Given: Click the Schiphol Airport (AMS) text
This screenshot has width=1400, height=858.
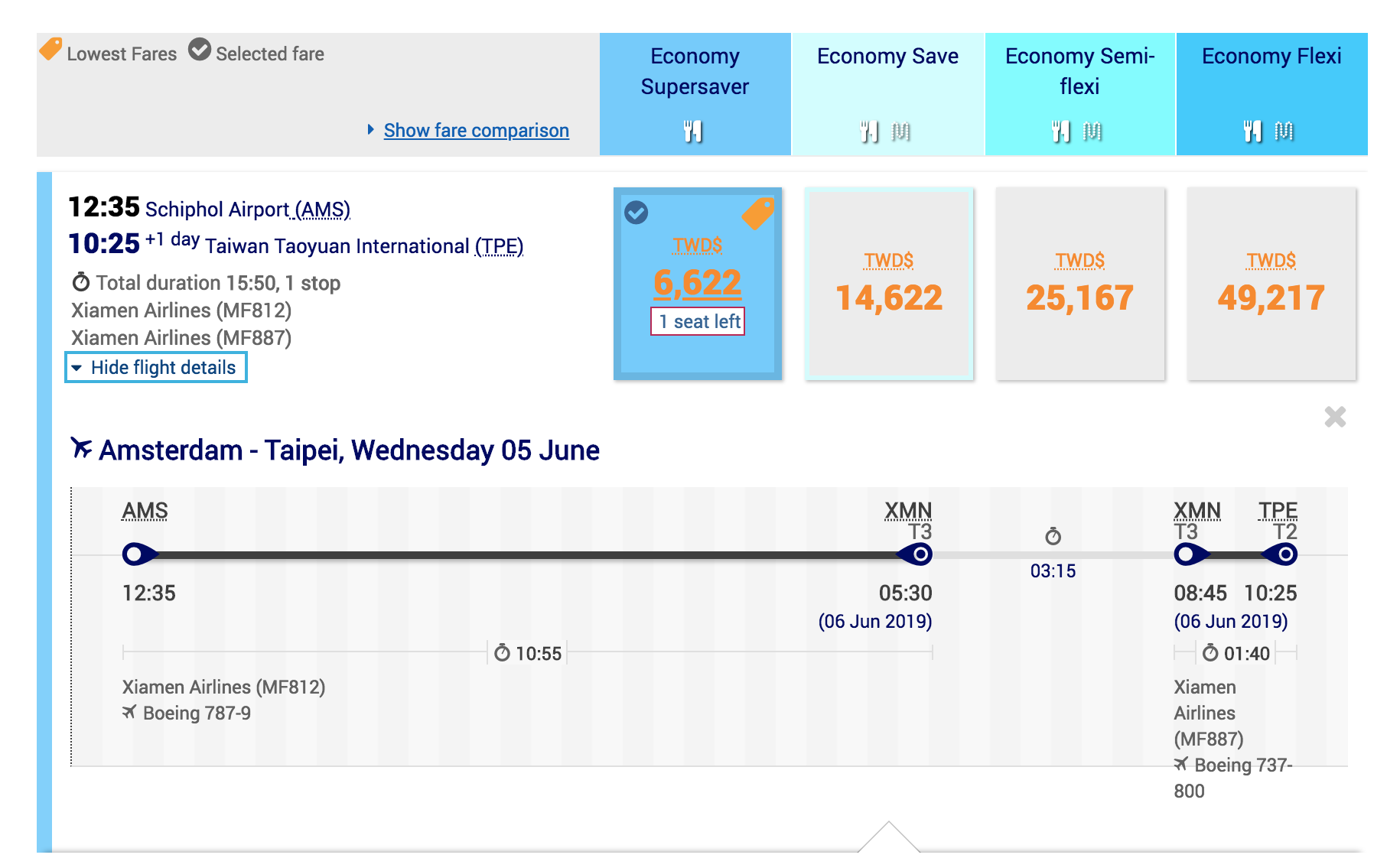Looking at the screenshot, I should tap(248, 210).
